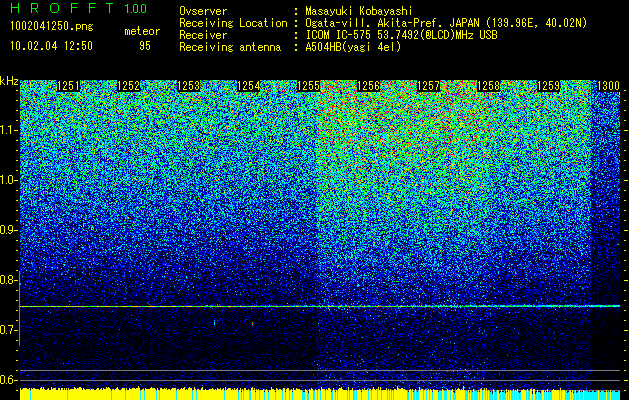This screenshot has height=400, width=629.
Task: Click the 1257 time marker
Action: coord(429,86)
